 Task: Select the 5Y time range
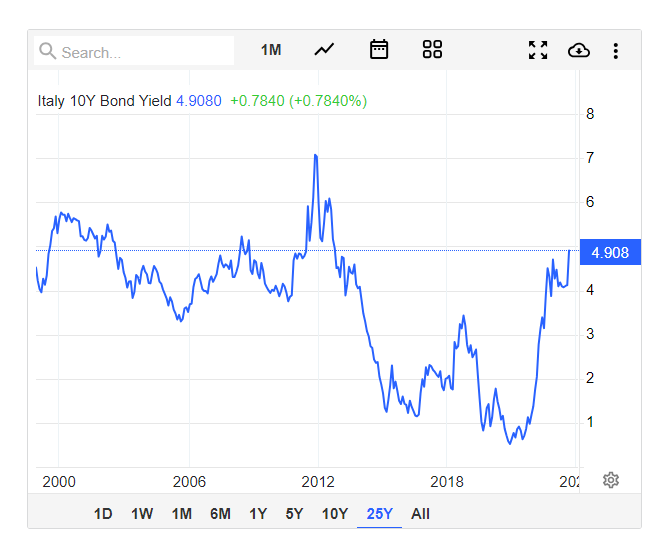(x=294, y=514)
